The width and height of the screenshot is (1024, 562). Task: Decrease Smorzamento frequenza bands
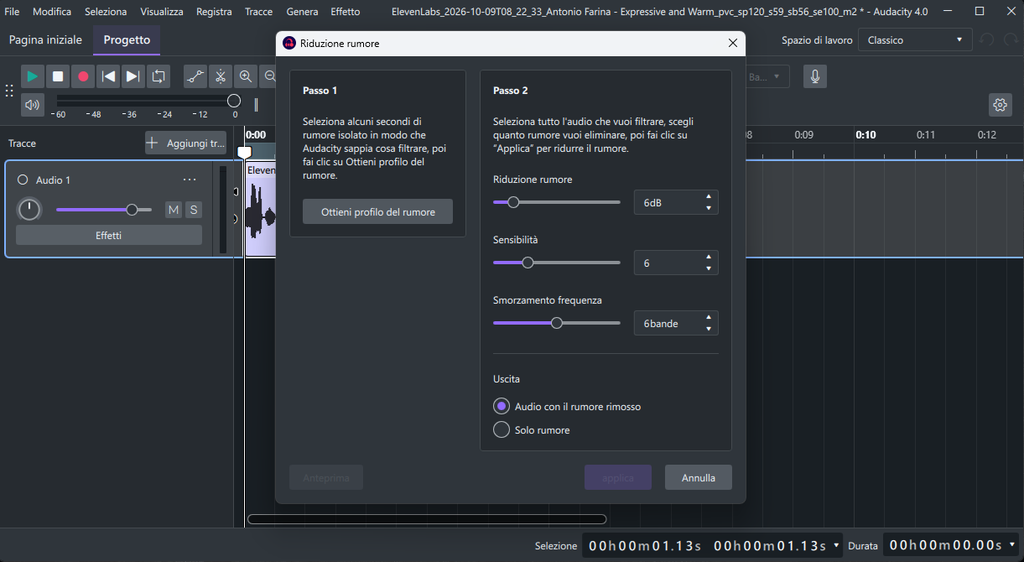[x=709, y=329]
